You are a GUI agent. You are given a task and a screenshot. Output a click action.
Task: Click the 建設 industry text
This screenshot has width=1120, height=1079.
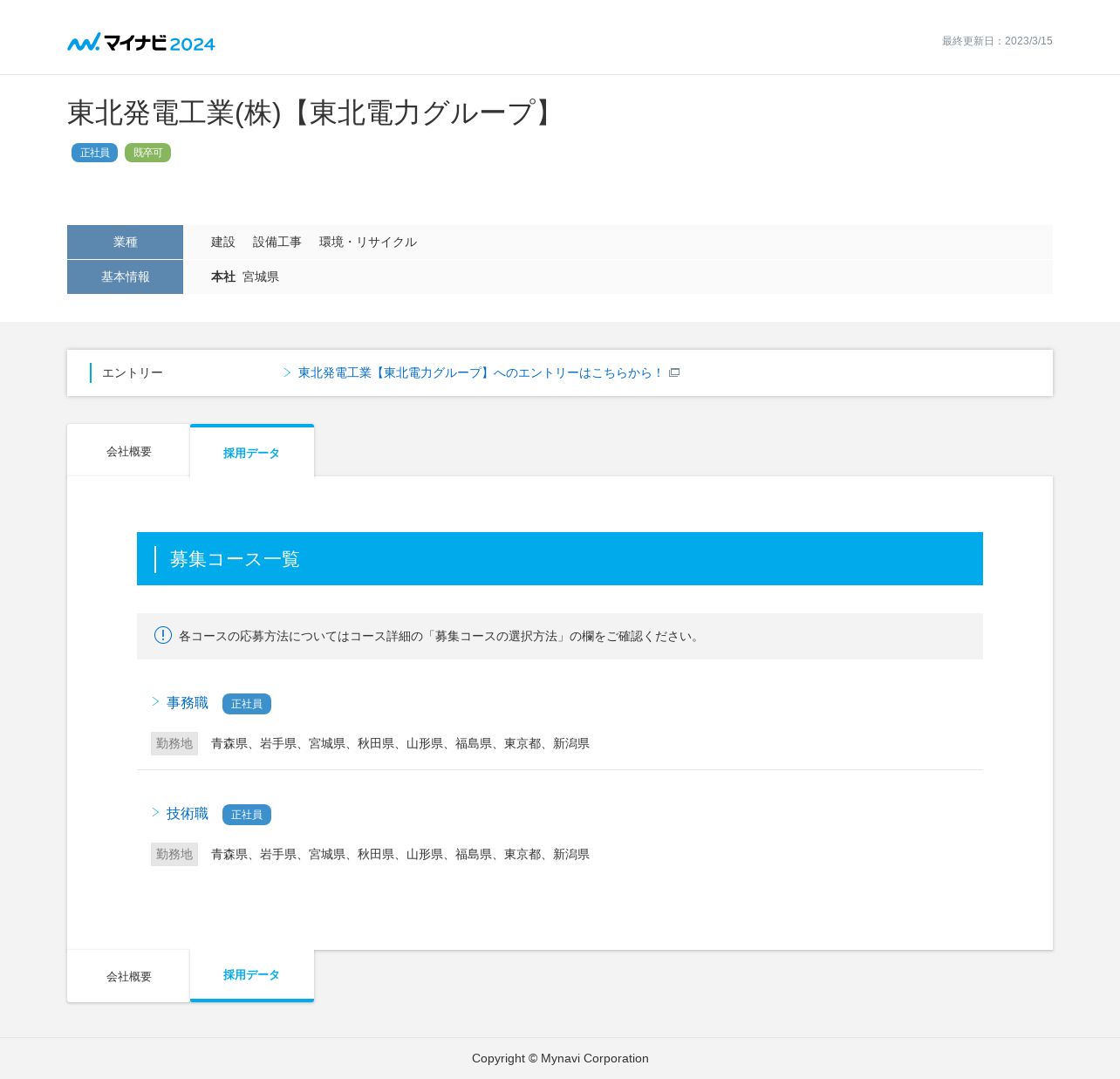pyautogui.click(x=223, y=242)
